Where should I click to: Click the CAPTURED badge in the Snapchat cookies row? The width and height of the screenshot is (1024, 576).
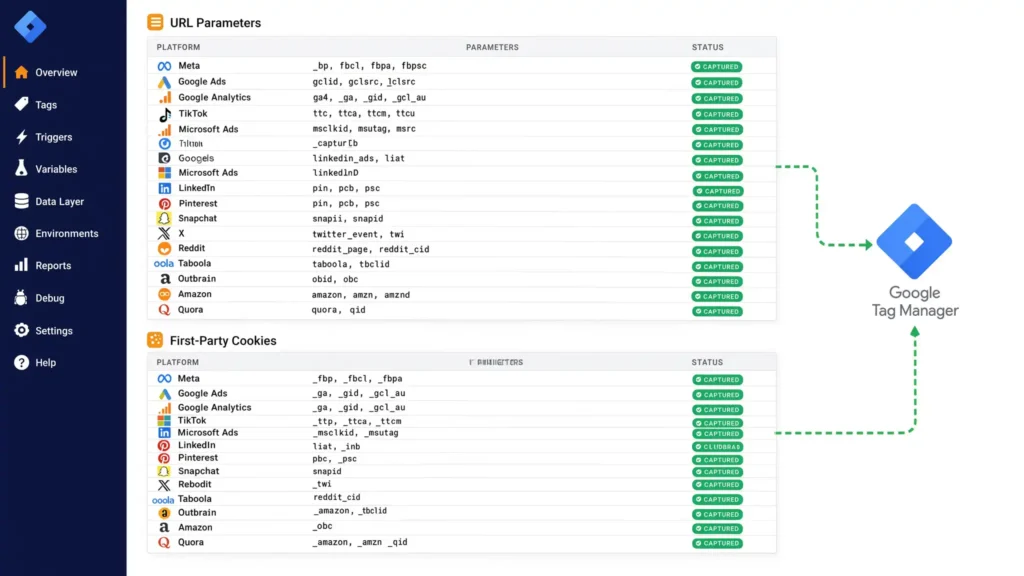717,472
